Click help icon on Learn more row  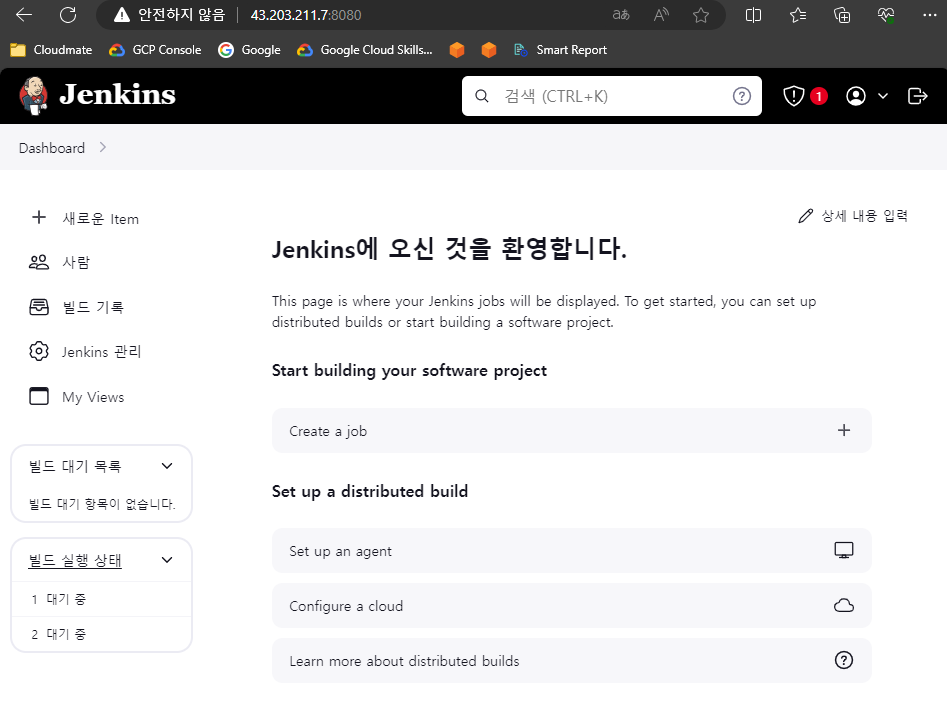point(844,660)
